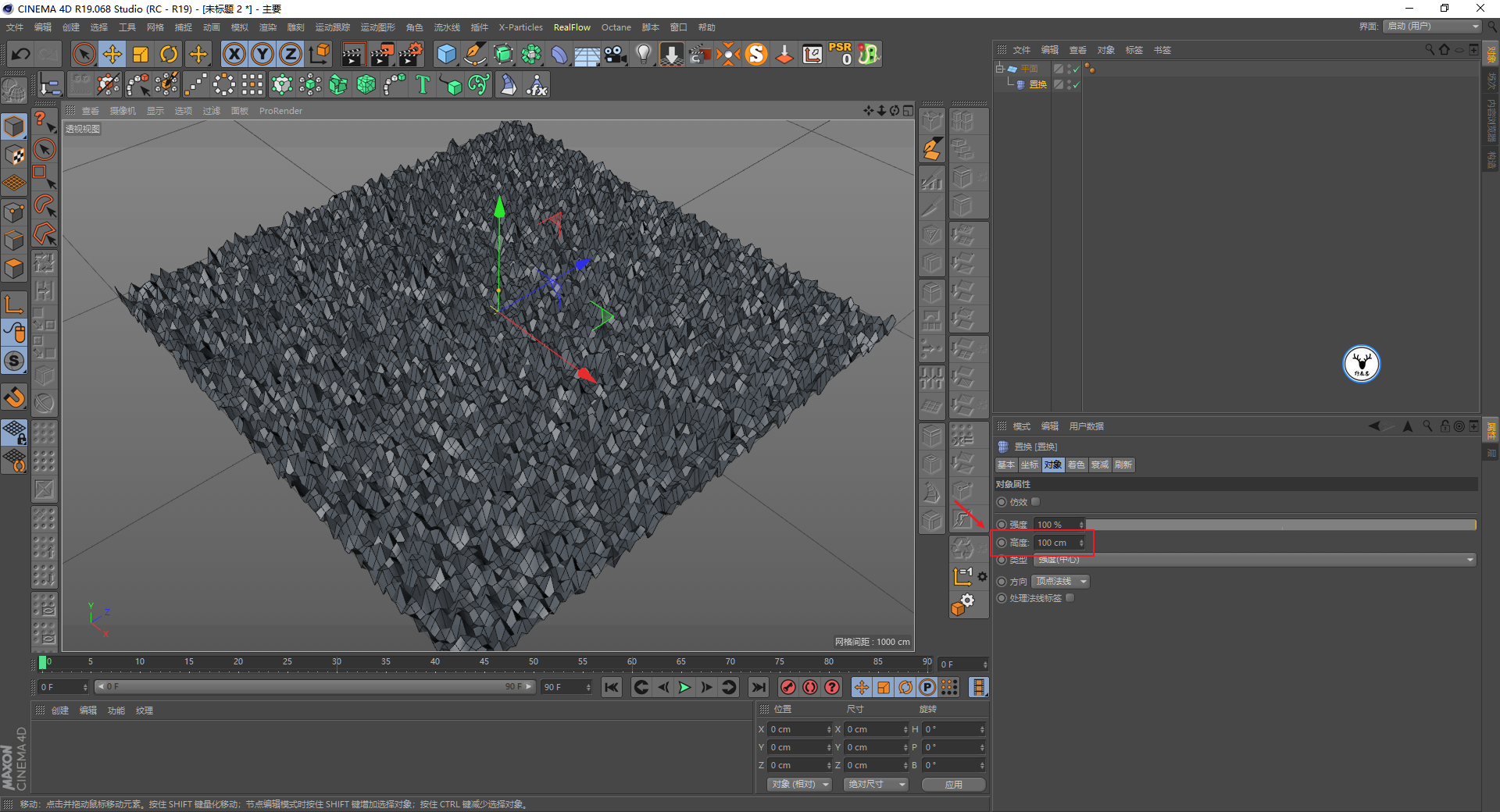Select the Live Selection tool
Viewport: 1500px width, 812px height.
pos(84,54)
